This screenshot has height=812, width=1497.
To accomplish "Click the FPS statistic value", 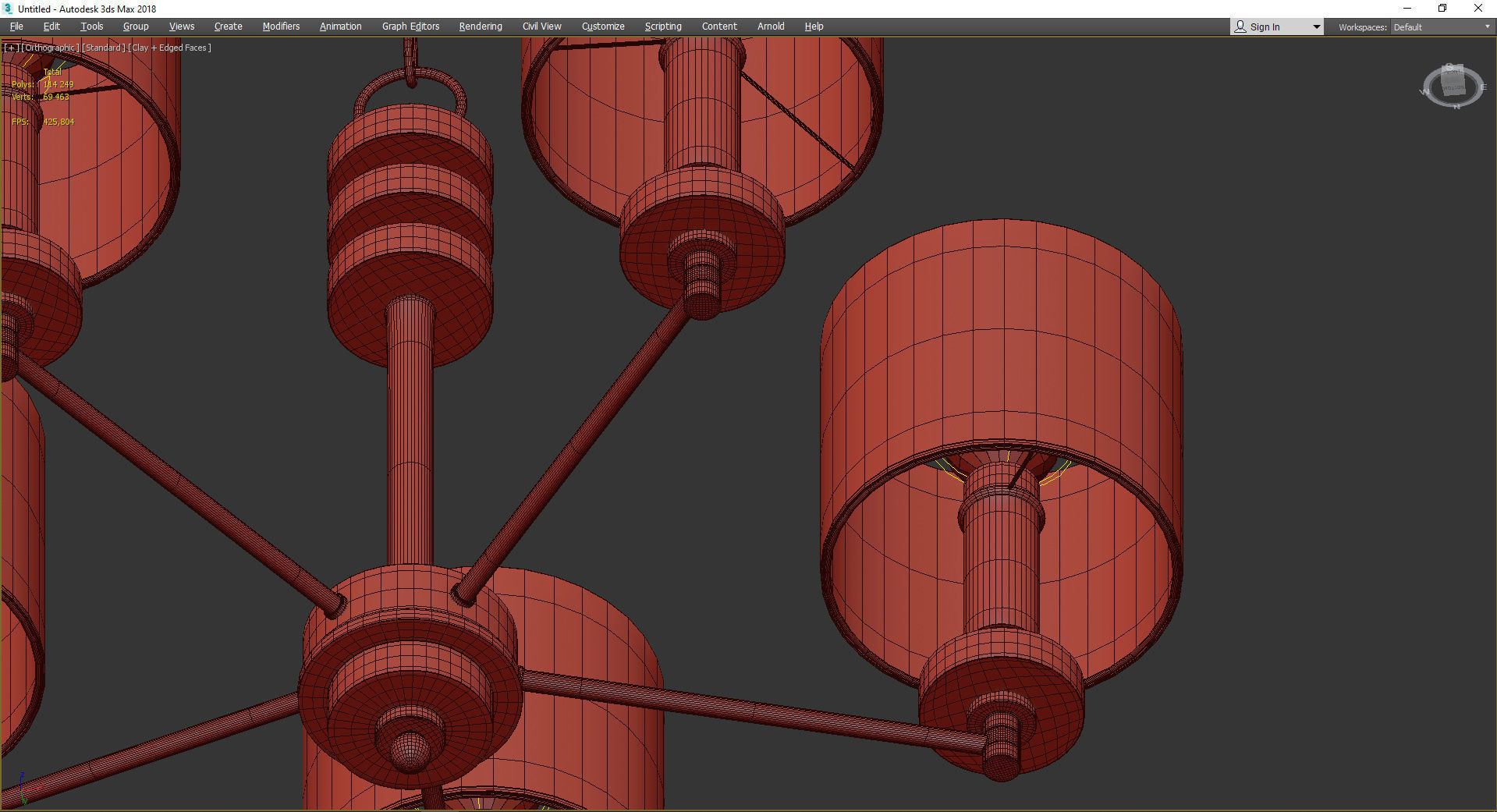I will 59,122.
